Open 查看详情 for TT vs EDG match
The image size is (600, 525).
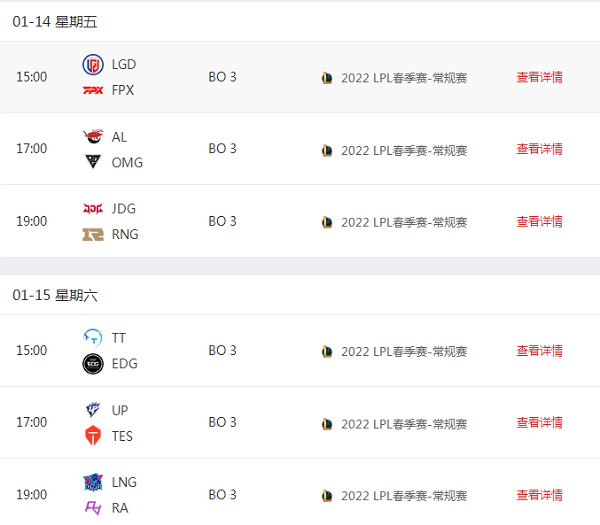point(540,351)
